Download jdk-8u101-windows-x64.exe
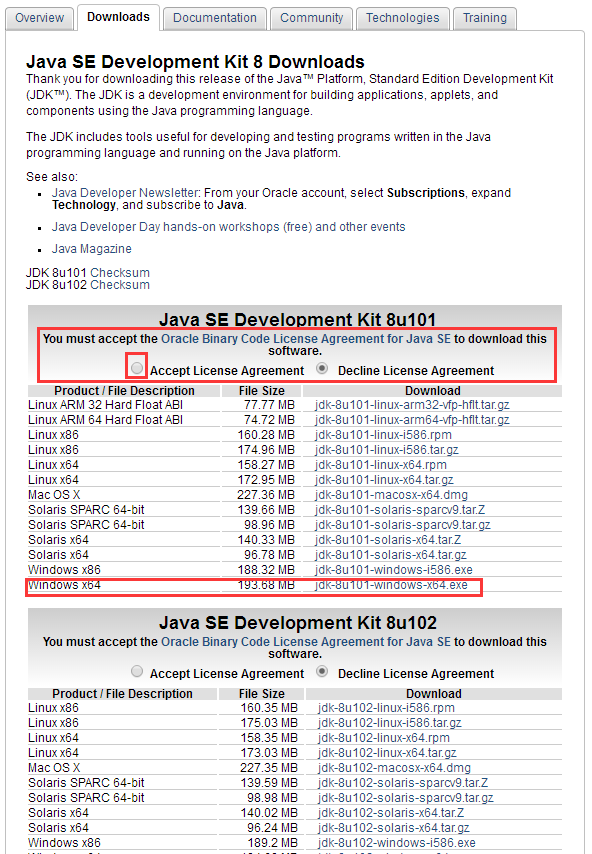Image resolution: width=592 pixels, height=854 pixels. point(391,585)
